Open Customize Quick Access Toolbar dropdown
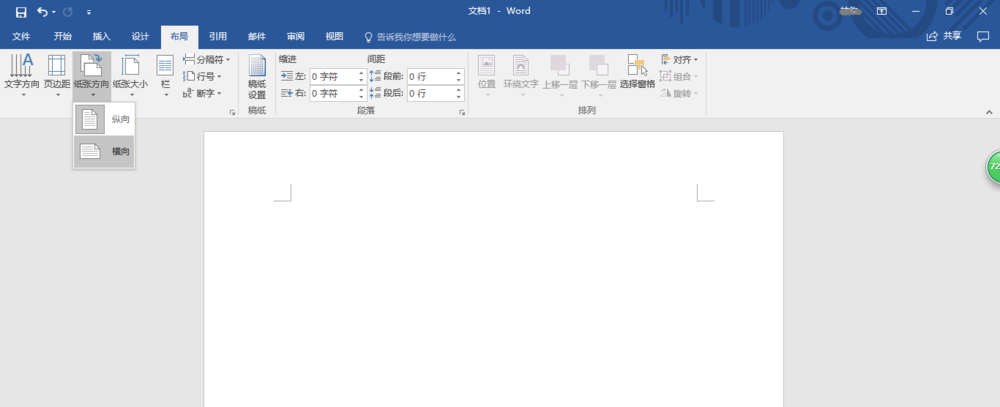 (x=89, y=12)
